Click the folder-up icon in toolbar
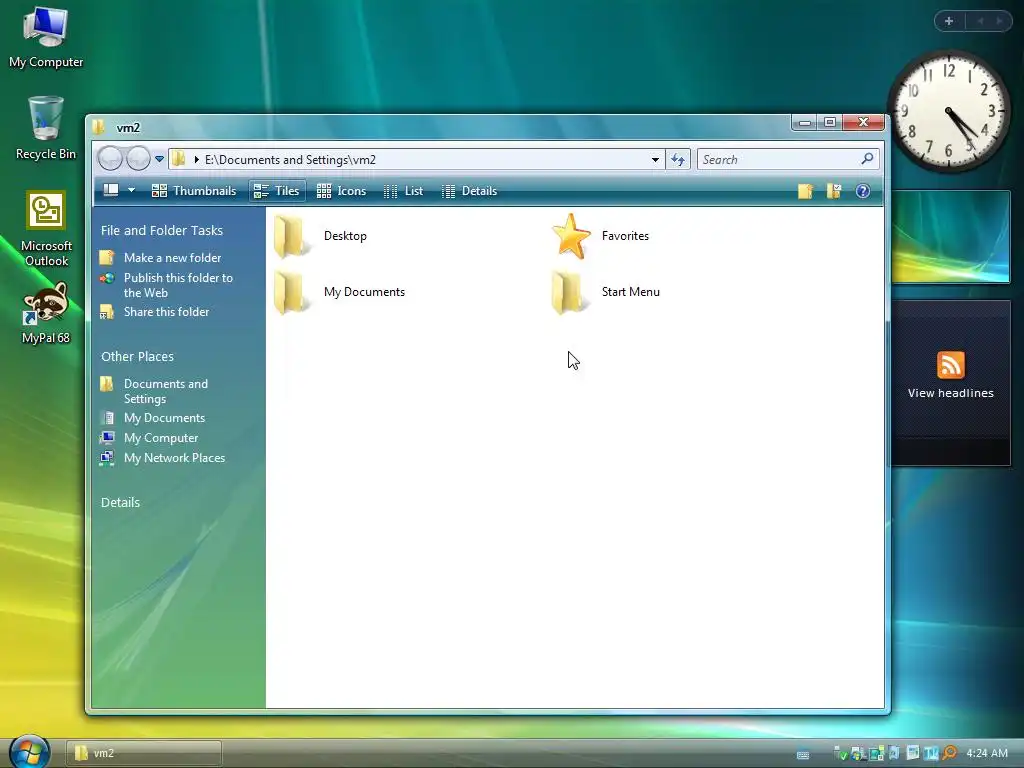The image size is (1024, 768). 805,191
